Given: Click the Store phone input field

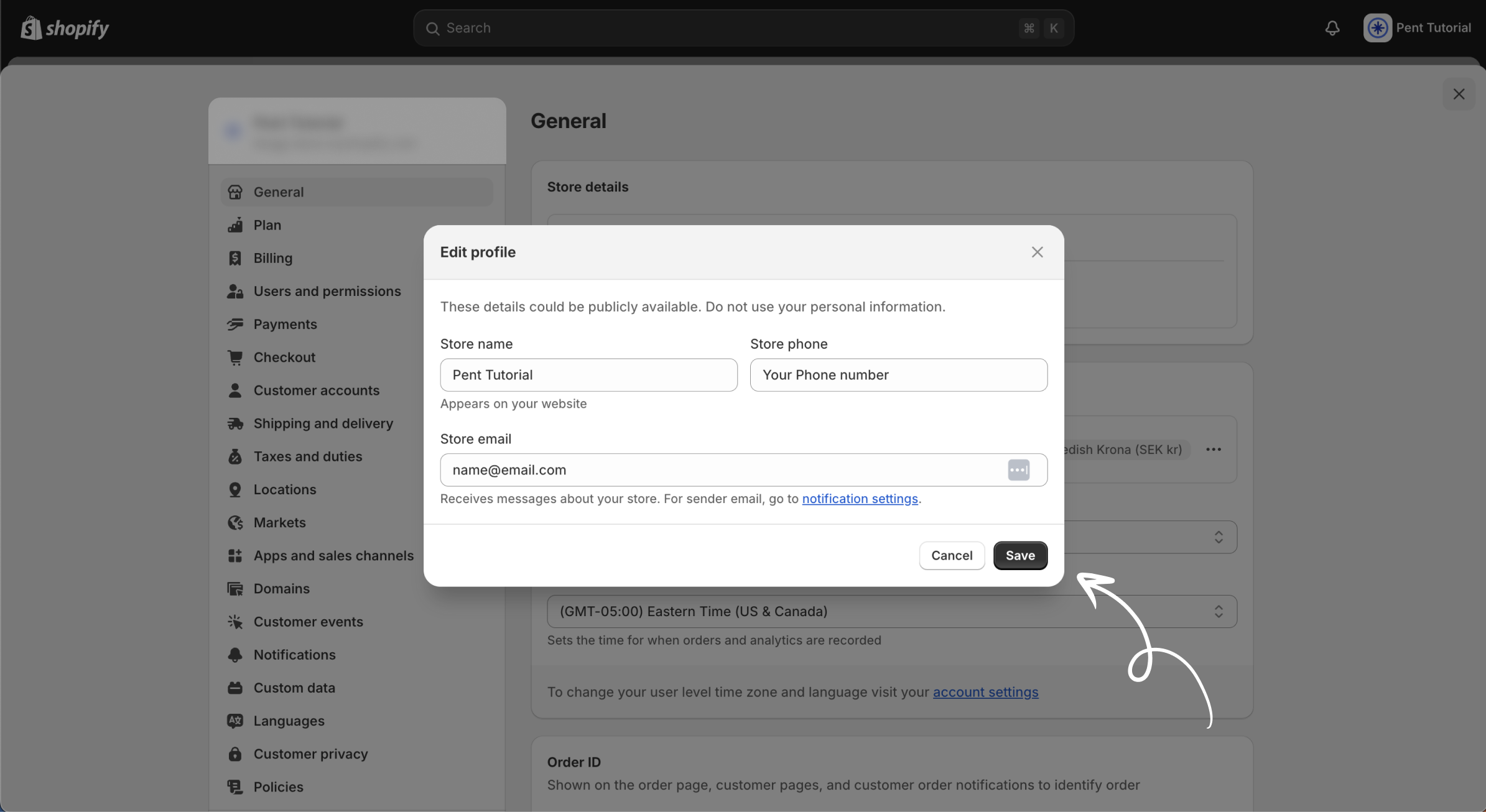Looking at the screenshot, I should point(898,375).
